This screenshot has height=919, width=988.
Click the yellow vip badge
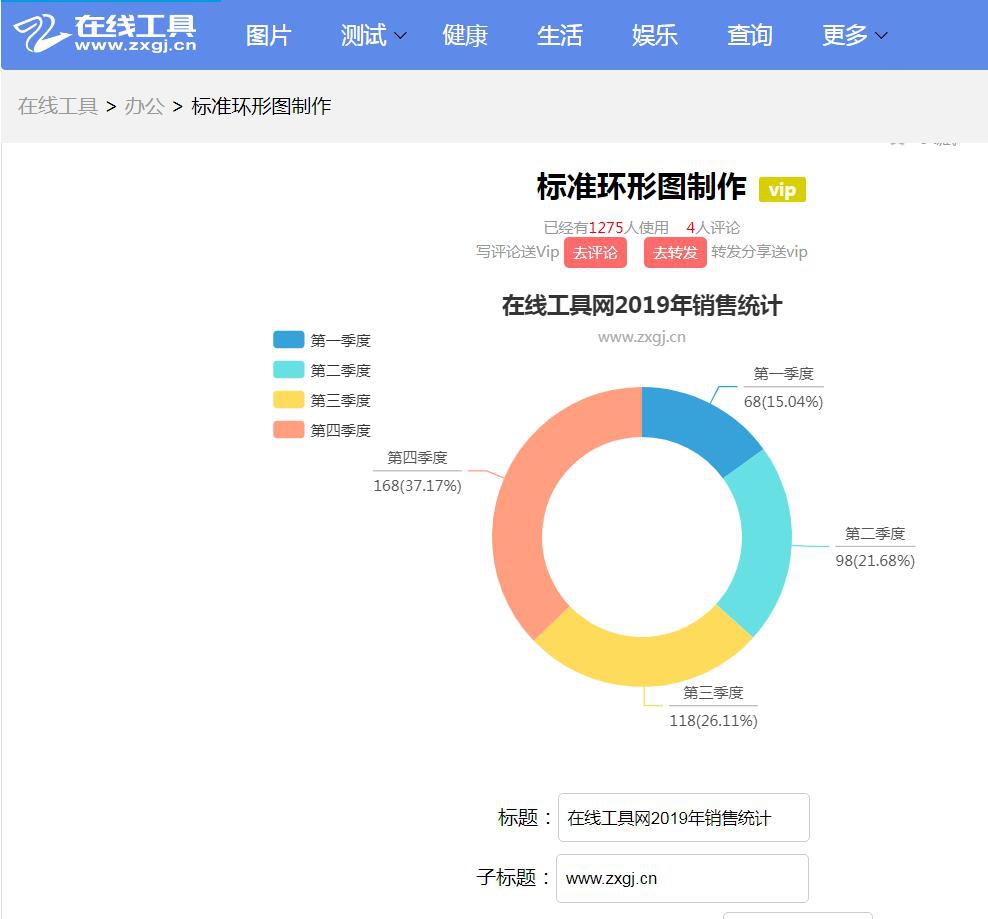point(782,190)
